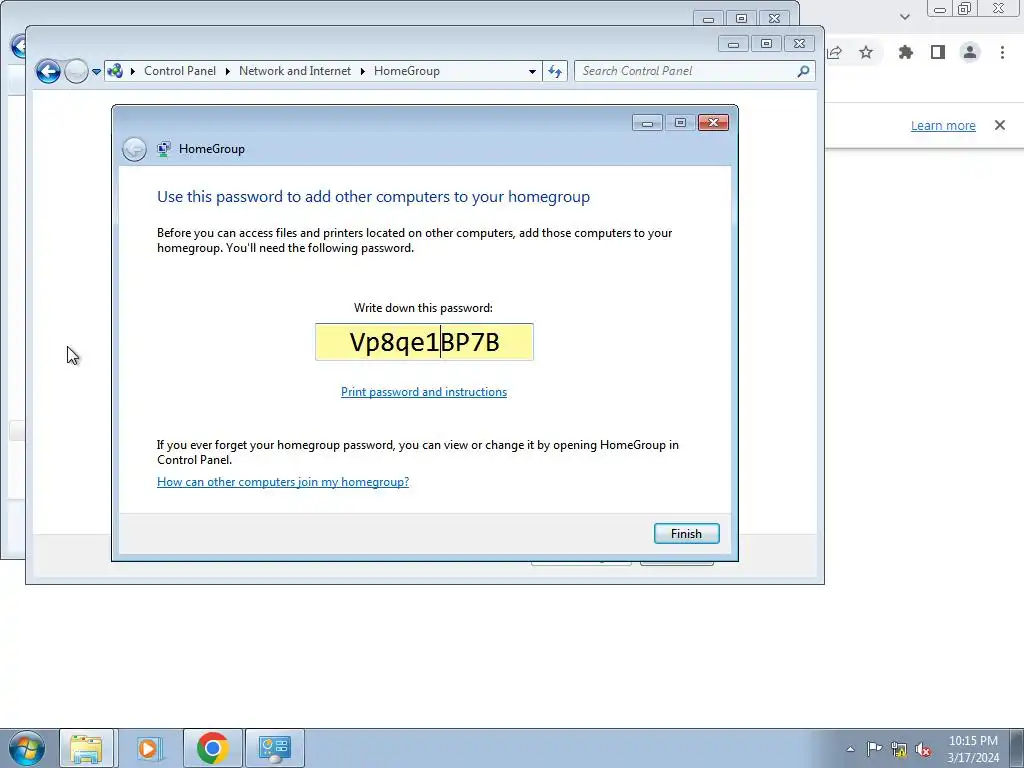Close the HomeGroup password dialog
Viewport: 1024px width, 768px height.
pyautogui.click(x=713, y=123)
